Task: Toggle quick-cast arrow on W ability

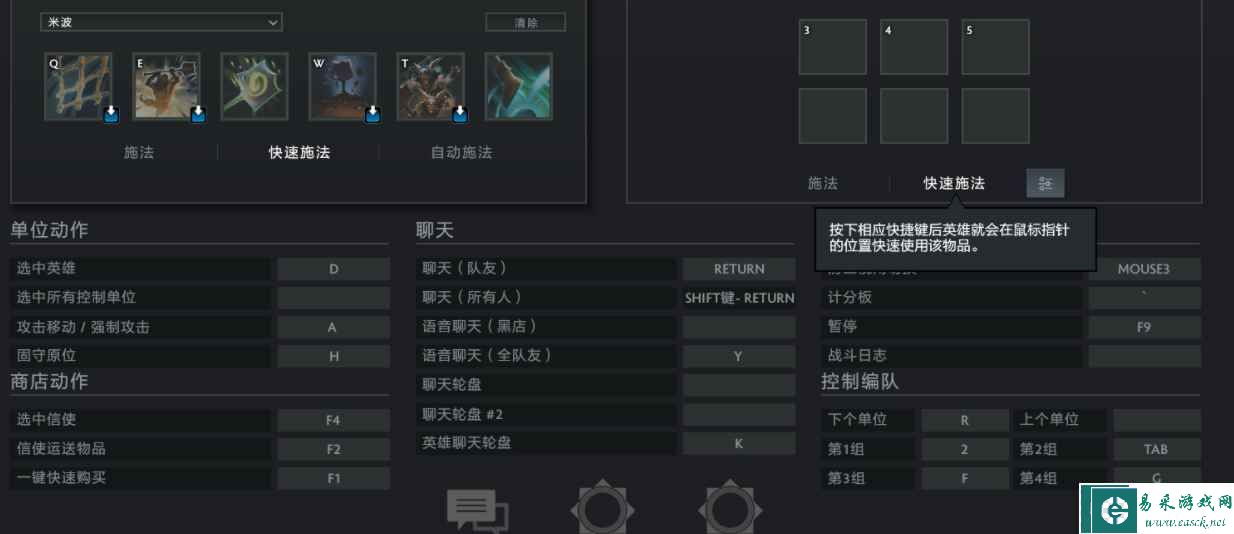Action: (372, 114)
